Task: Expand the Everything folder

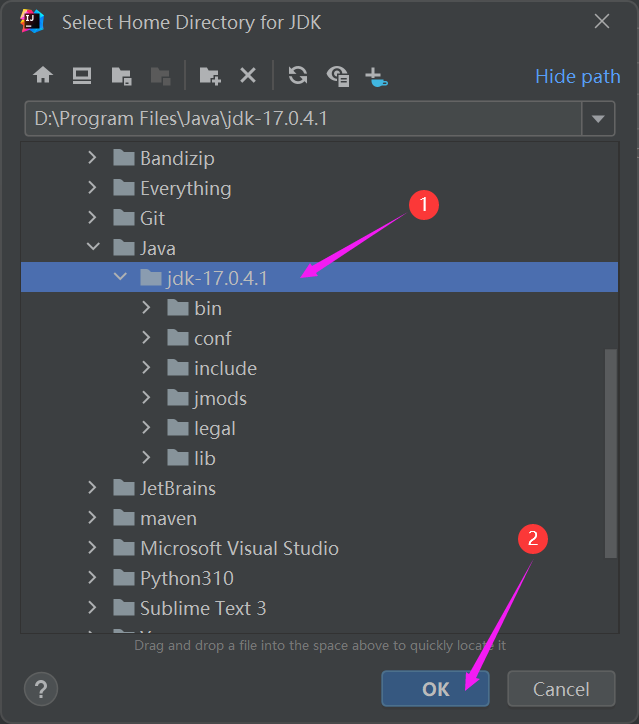Action: pyautogui.click(x=92, y=188)
